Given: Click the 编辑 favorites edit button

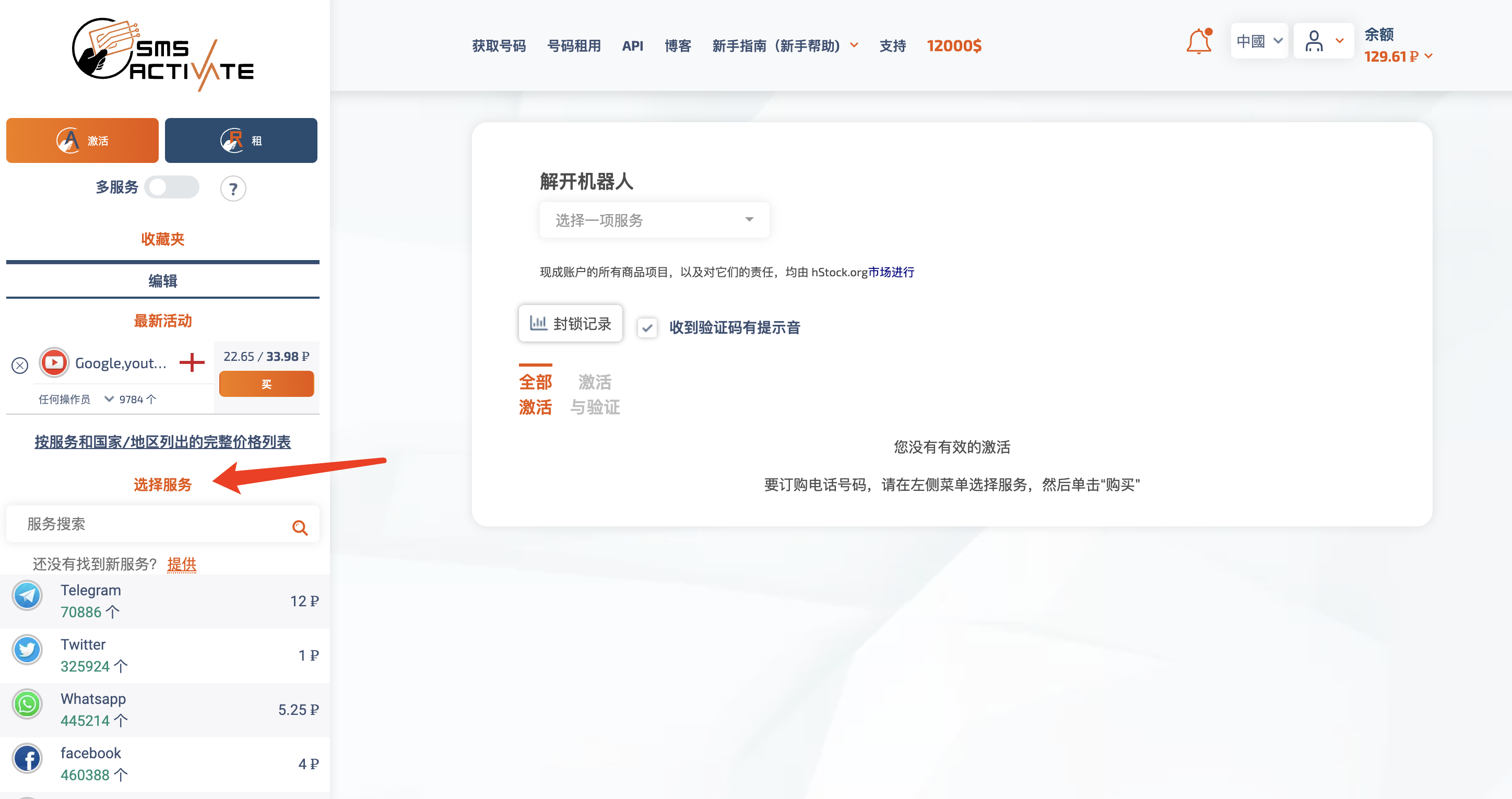Looking at the screenshot, I should click(162, 281).
